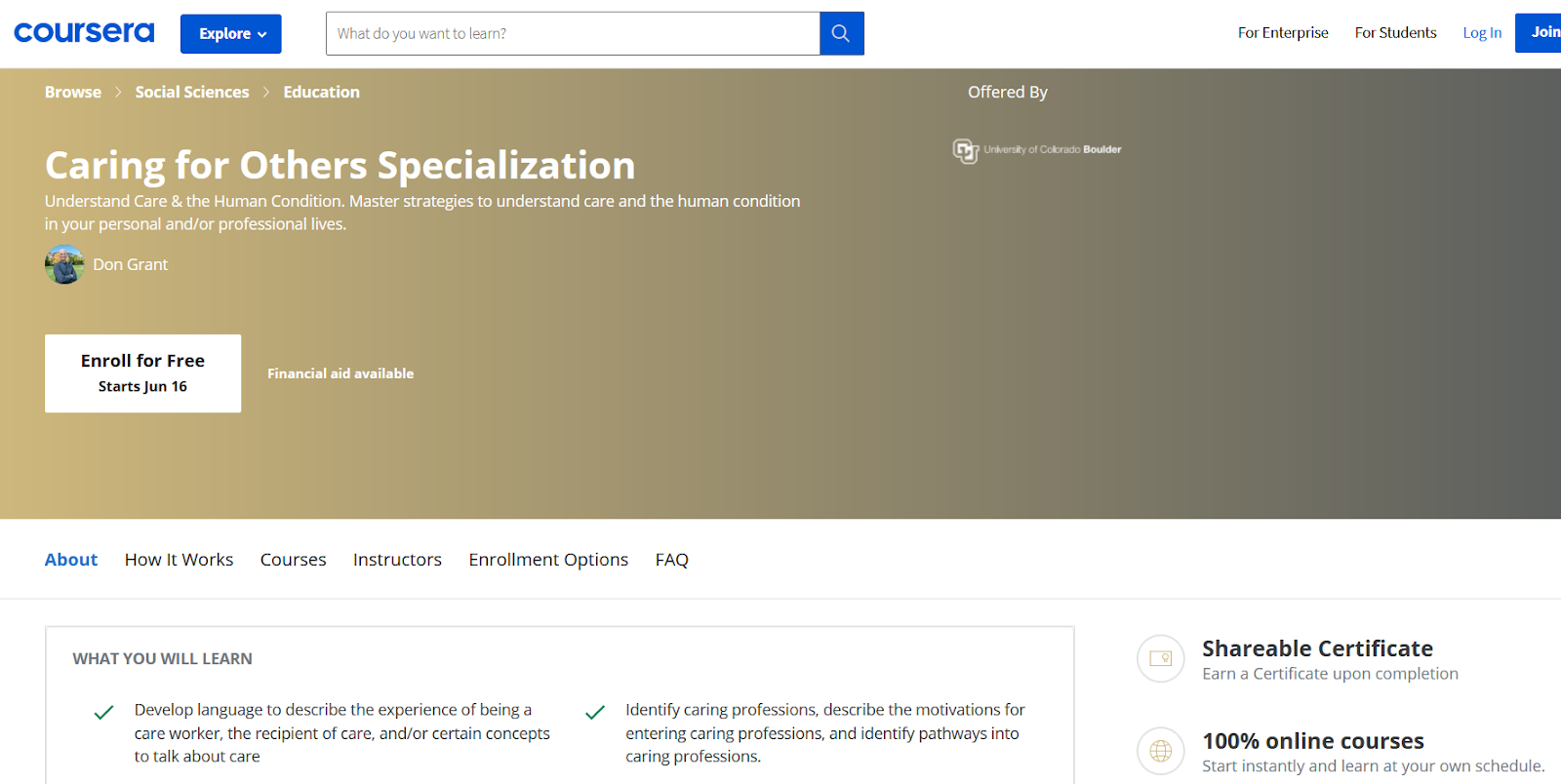The height and width of the screenshot is (784, 1561).
Task: Click University of Colorado Boulder logo
Action: (x=1037, y=150)
